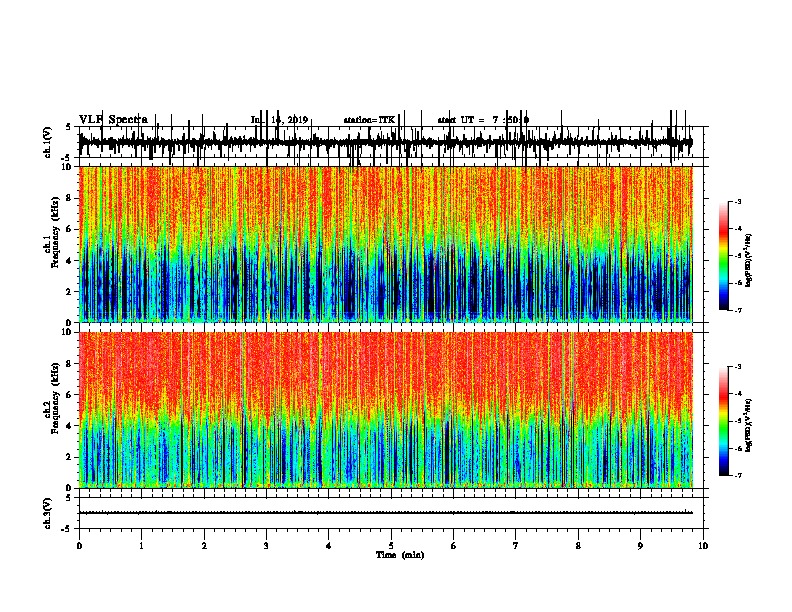Image resolution: width=792 pixels, height=612 pixels.
Task: Click the "-7" label on ch.1 color bar
Action: 738,310
